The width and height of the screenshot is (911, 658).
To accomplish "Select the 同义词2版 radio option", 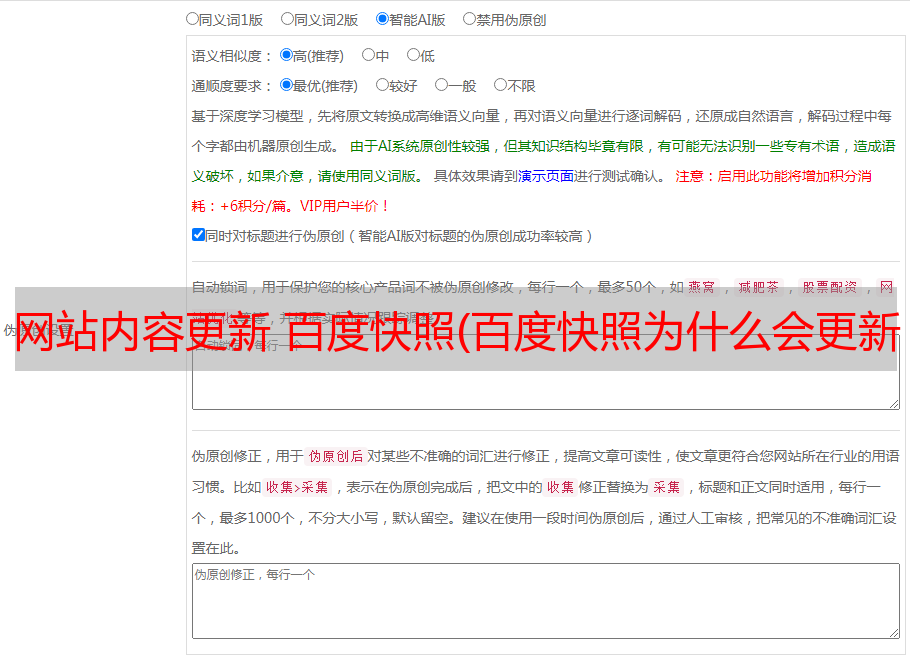I will point(287,19).
